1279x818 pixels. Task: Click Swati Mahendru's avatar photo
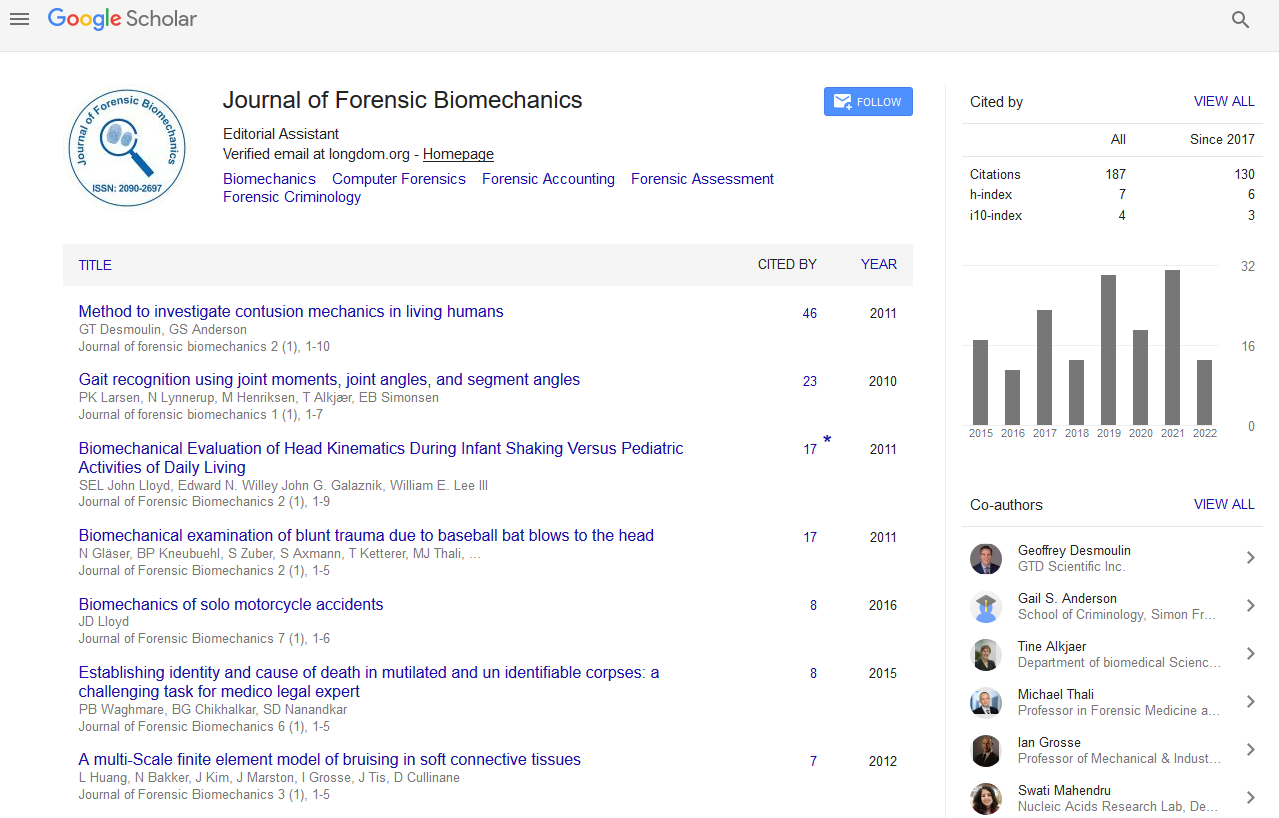[x=986, y=798]
